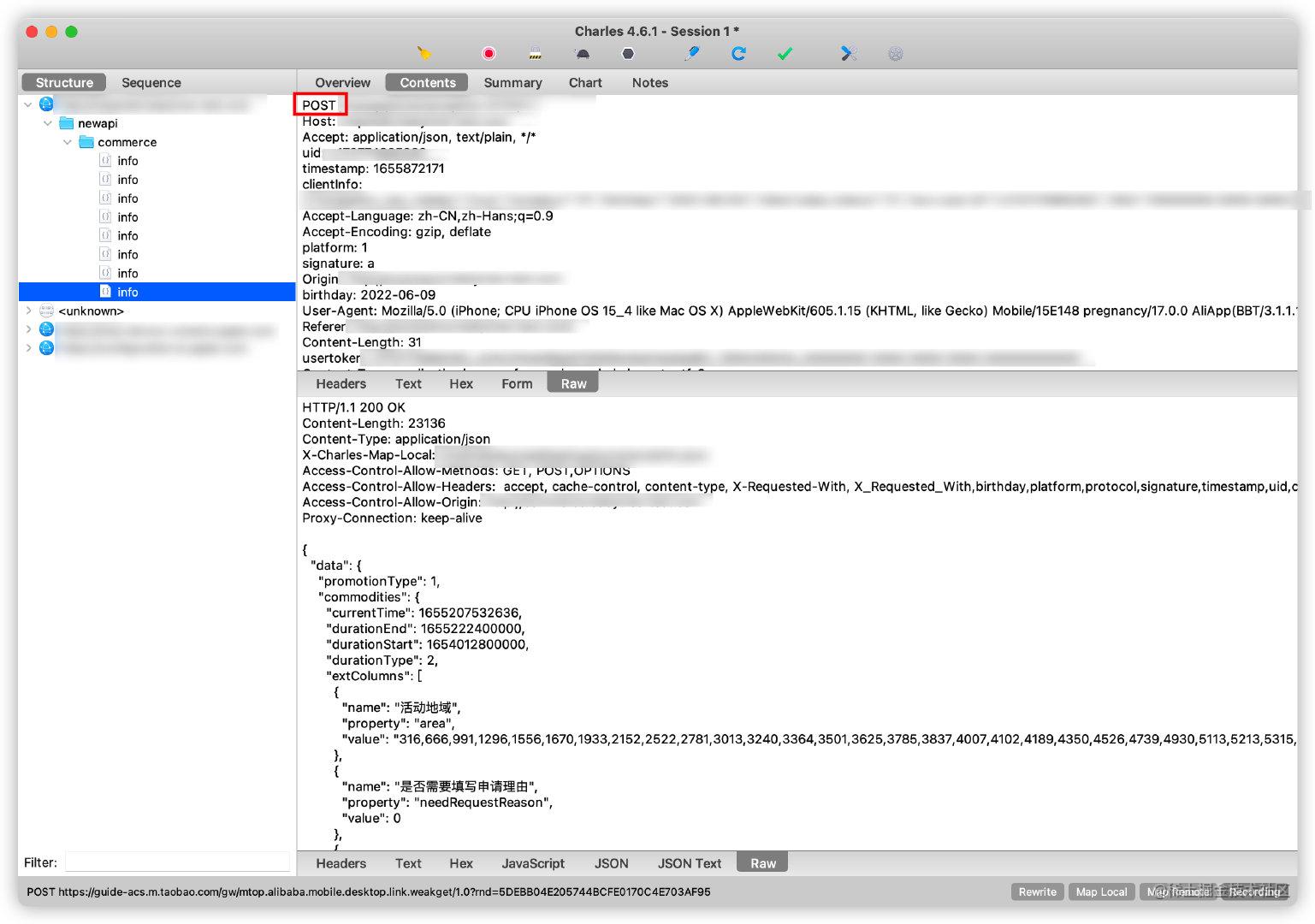Viewport: 1315px width, 924px height.
Task: Expand the <unknown> node
Action: click(x=28, y=311)
